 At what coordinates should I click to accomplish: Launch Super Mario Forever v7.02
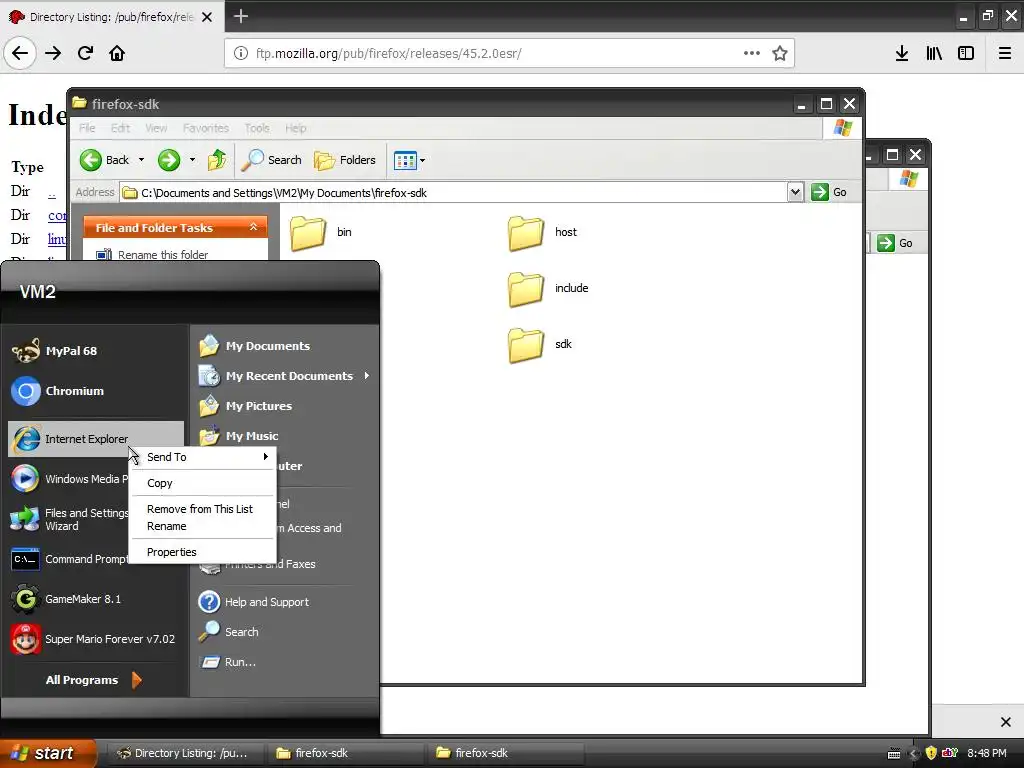pyautogui.click(x=95, y=639)
